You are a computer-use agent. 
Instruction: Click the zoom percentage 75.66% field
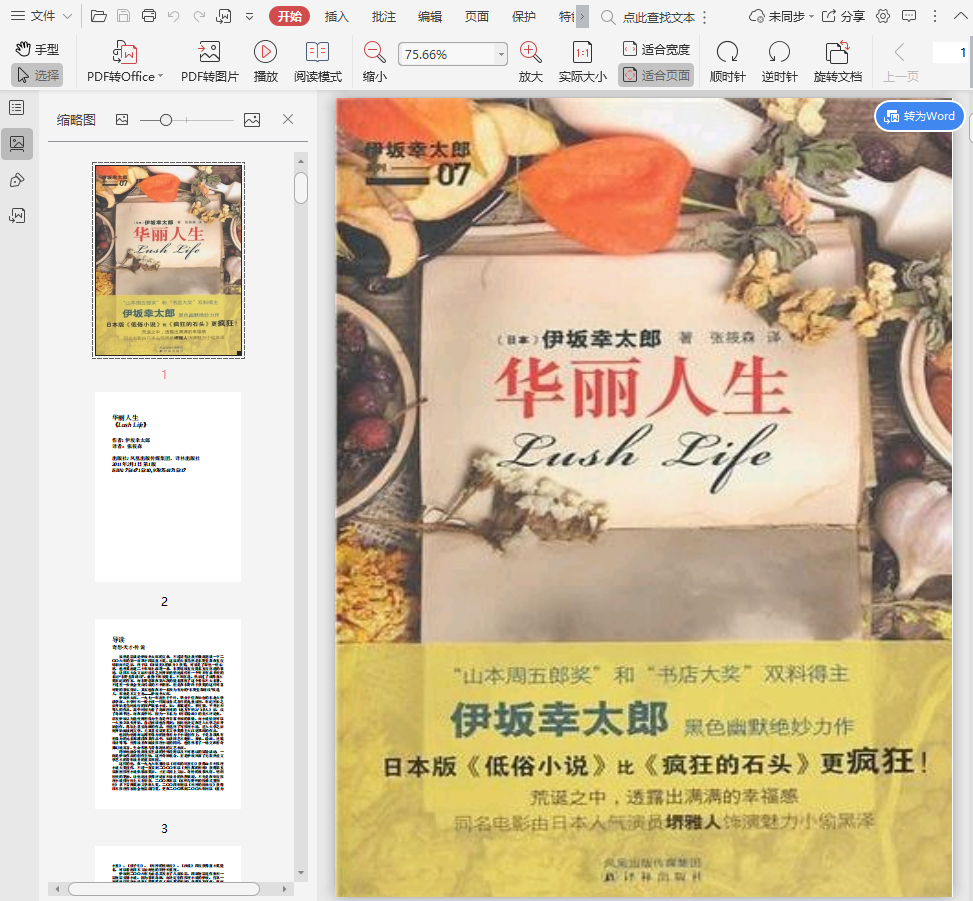click(447, 55)
